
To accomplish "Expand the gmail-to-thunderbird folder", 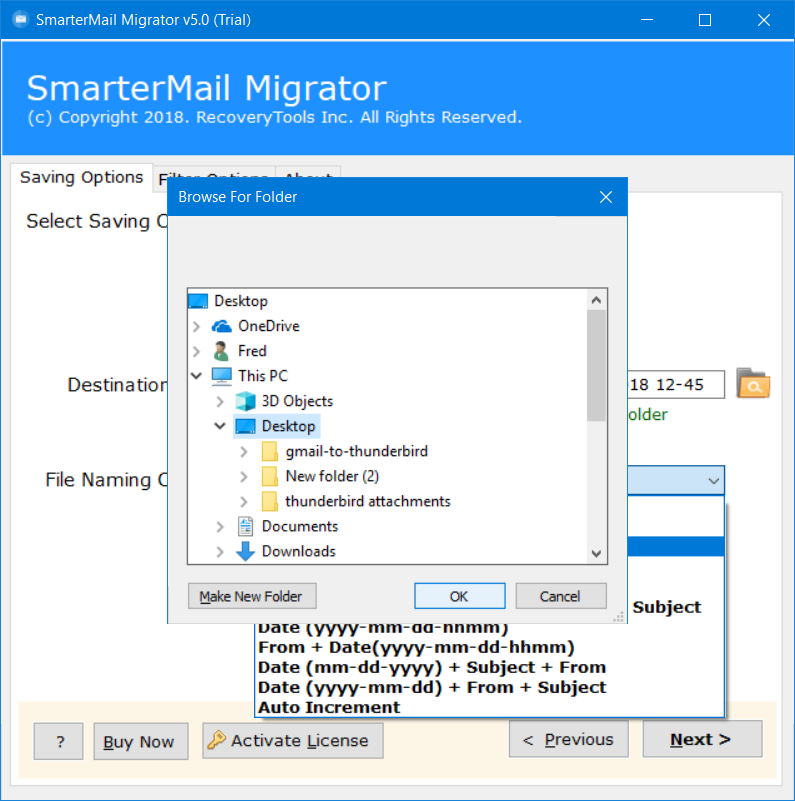I will [244, 451].
